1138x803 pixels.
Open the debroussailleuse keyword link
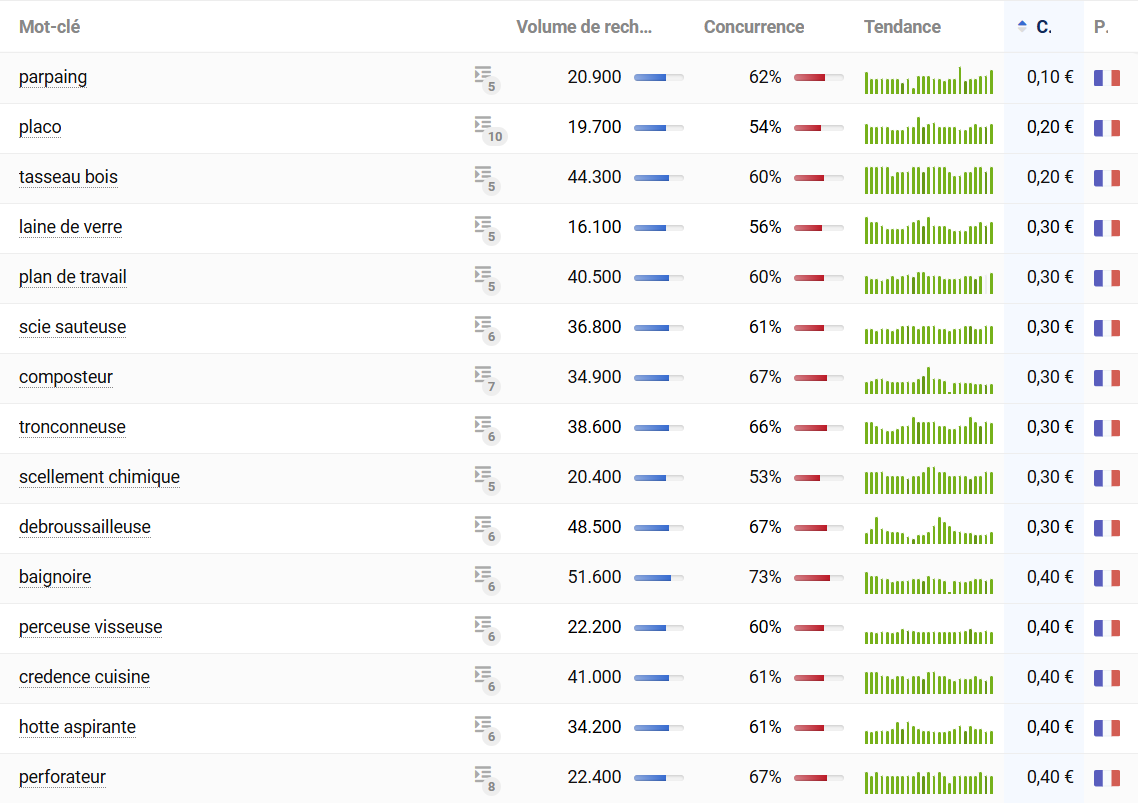point(85,527)
